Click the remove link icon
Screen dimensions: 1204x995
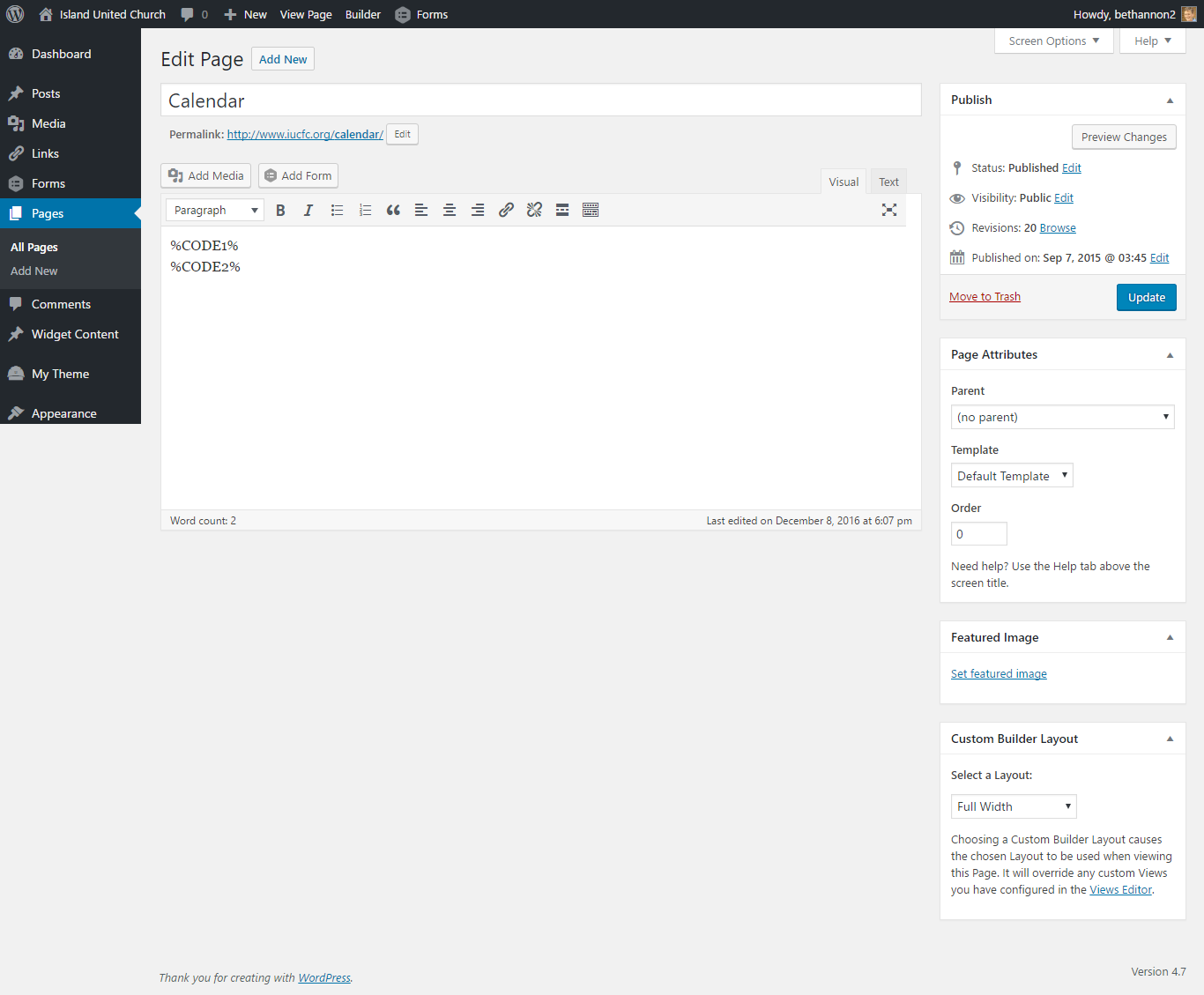point(534,210)
